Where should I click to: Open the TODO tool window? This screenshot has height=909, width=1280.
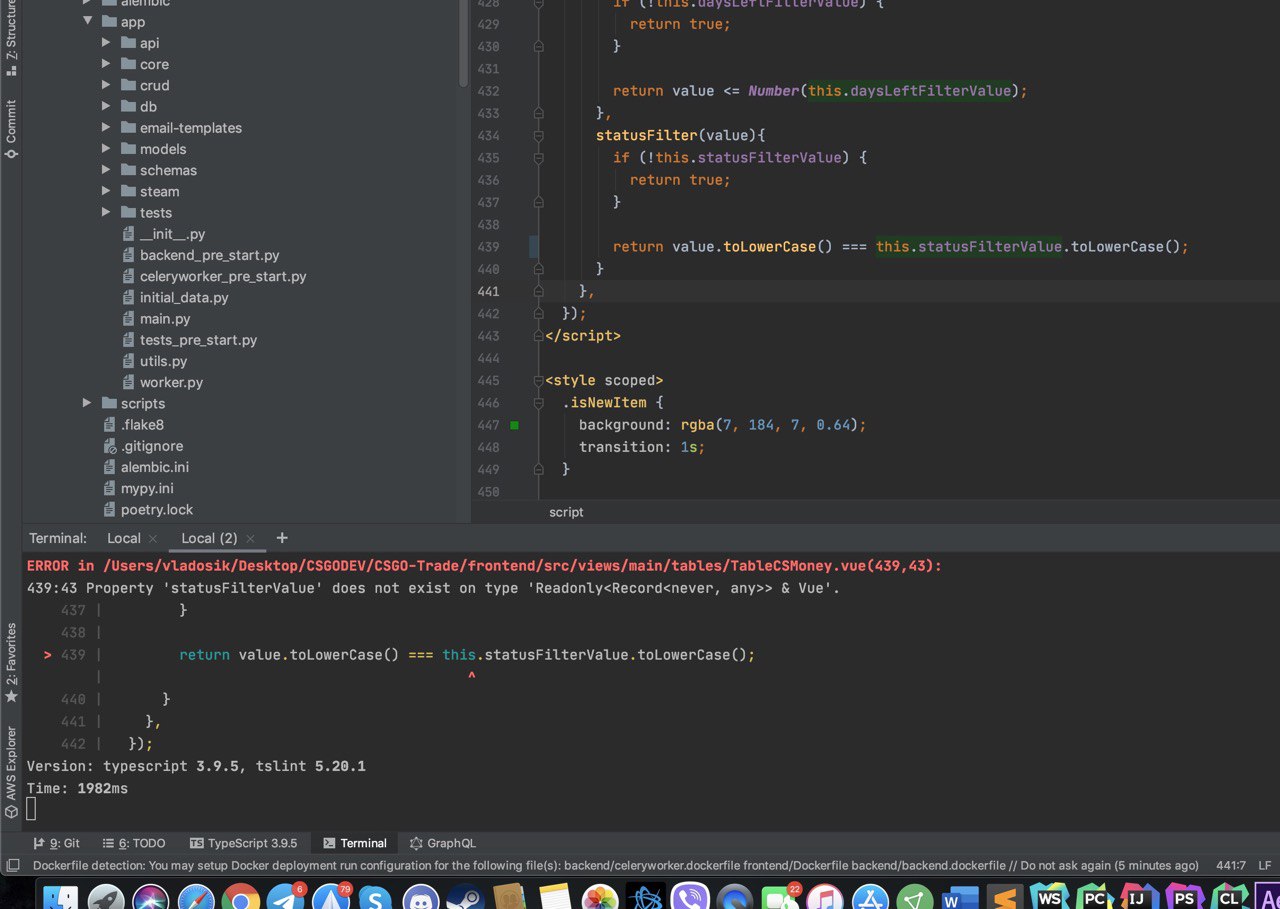[x=134, y=843]
